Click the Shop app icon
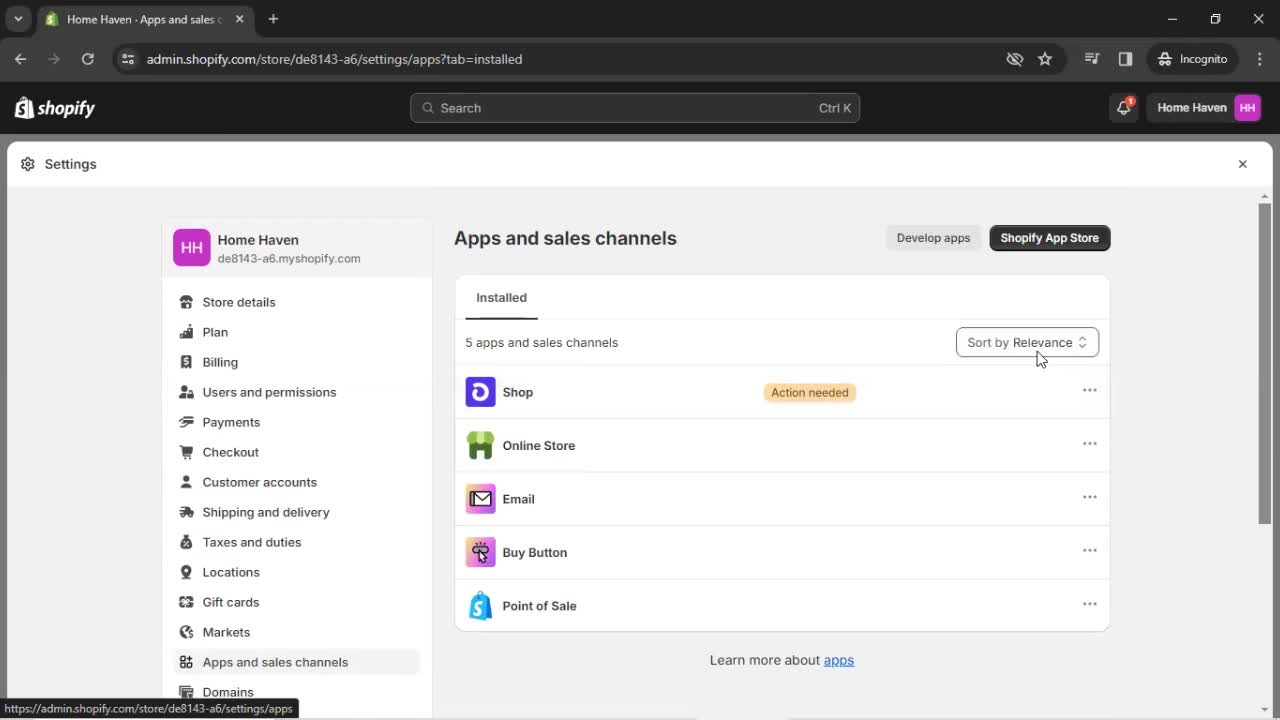The image size is (1280, 720). [x=480, y=392]
